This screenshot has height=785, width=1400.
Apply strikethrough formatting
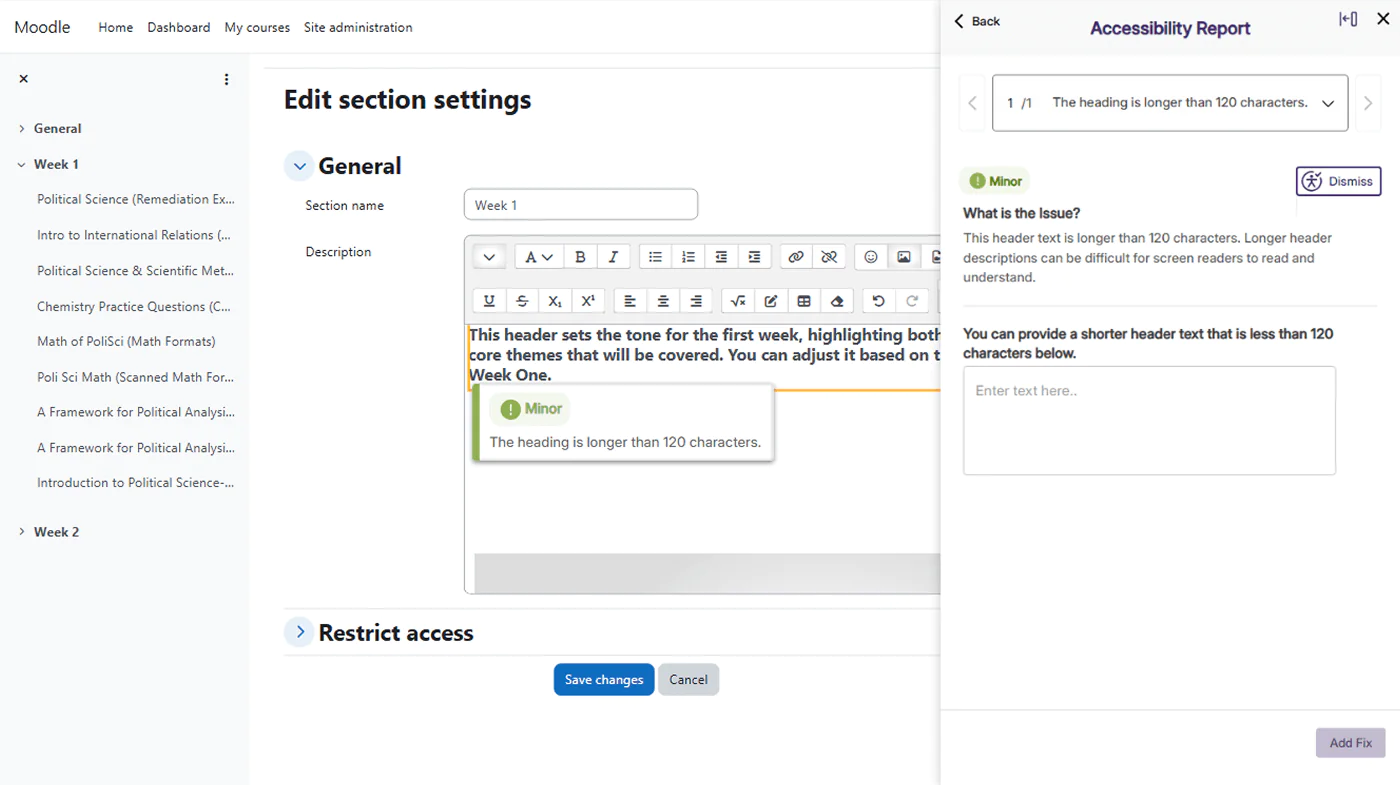pyautogui.click(x=522, y=301)
